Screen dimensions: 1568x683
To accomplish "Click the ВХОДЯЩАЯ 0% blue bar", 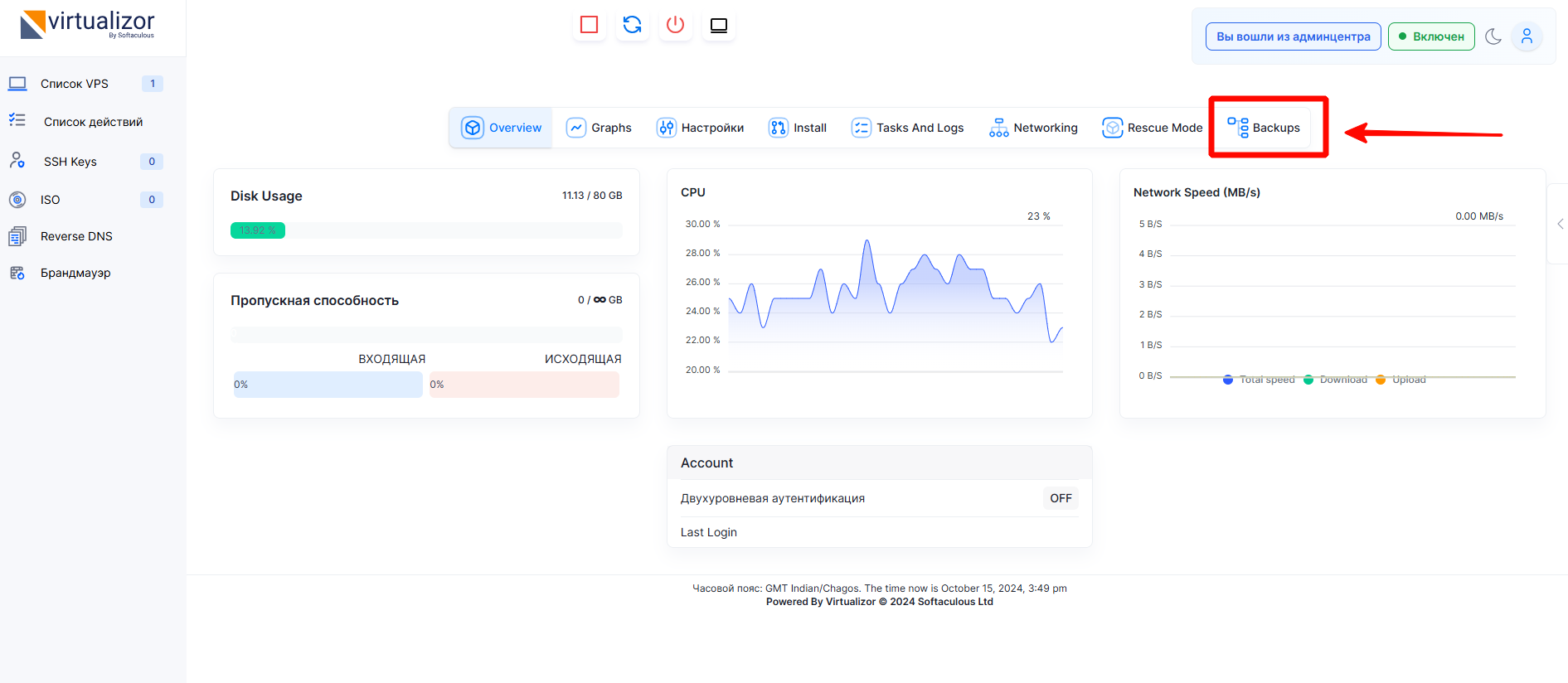I will [328, 385].
